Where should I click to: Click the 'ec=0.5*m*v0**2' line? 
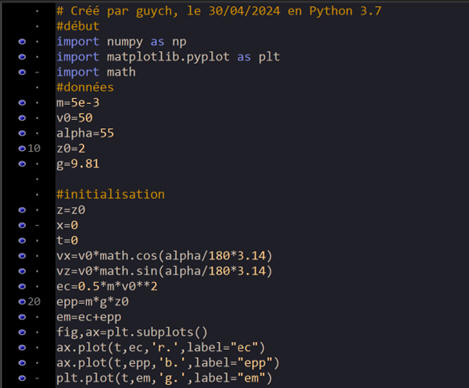(107, 286)
